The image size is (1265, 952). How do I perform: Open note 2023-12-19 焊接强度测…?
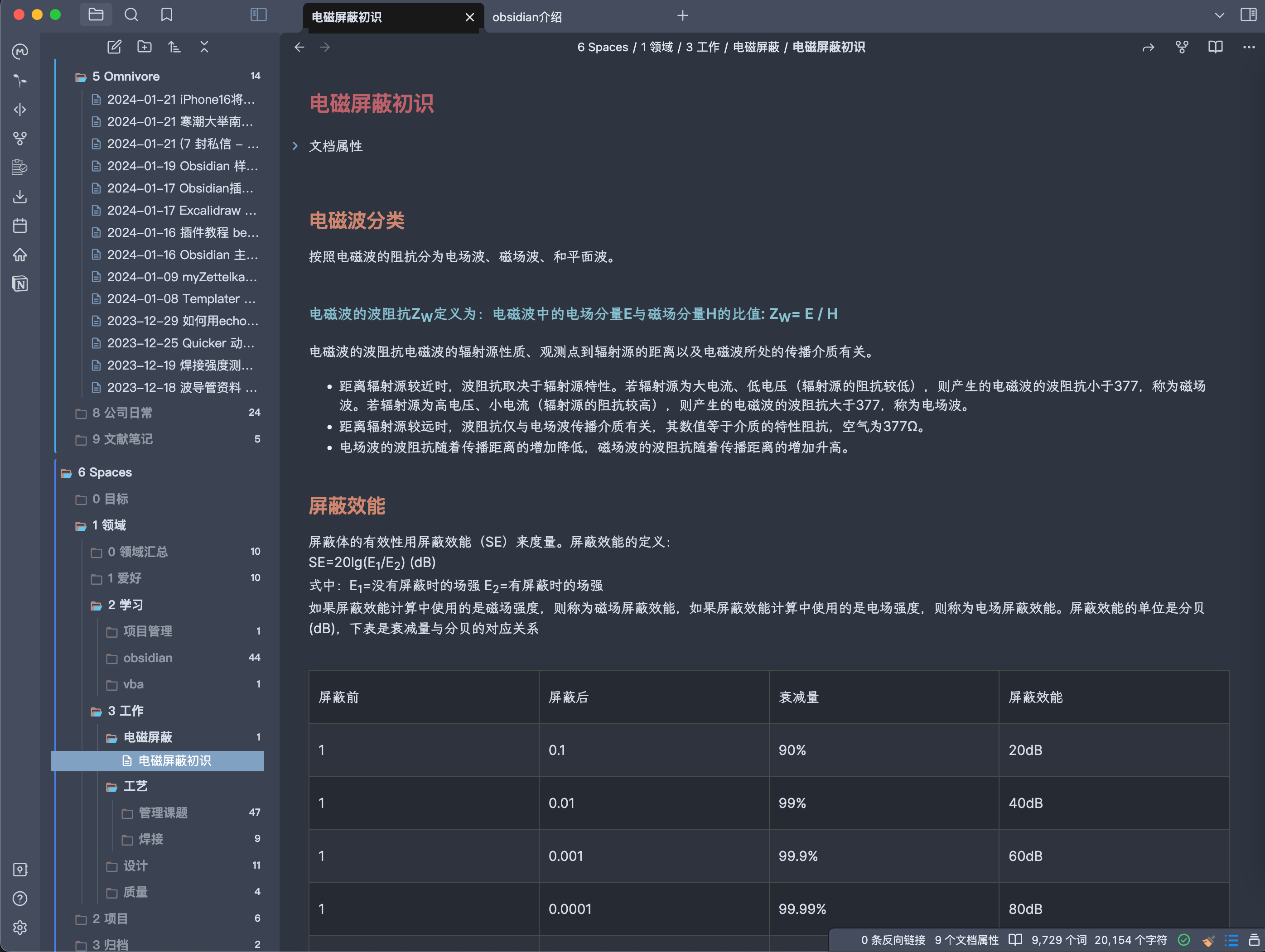pyautogui.click(x=175, y=365)
